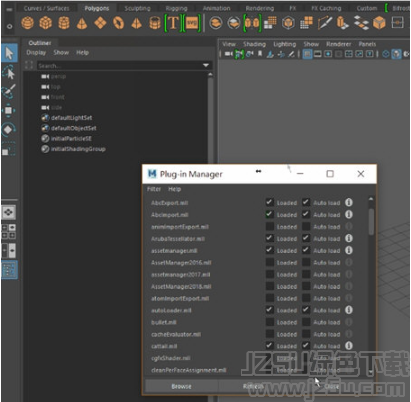411x402 pixels.
Task: Check Loaded for animImportExport.mll
Action: click(269, 227)
